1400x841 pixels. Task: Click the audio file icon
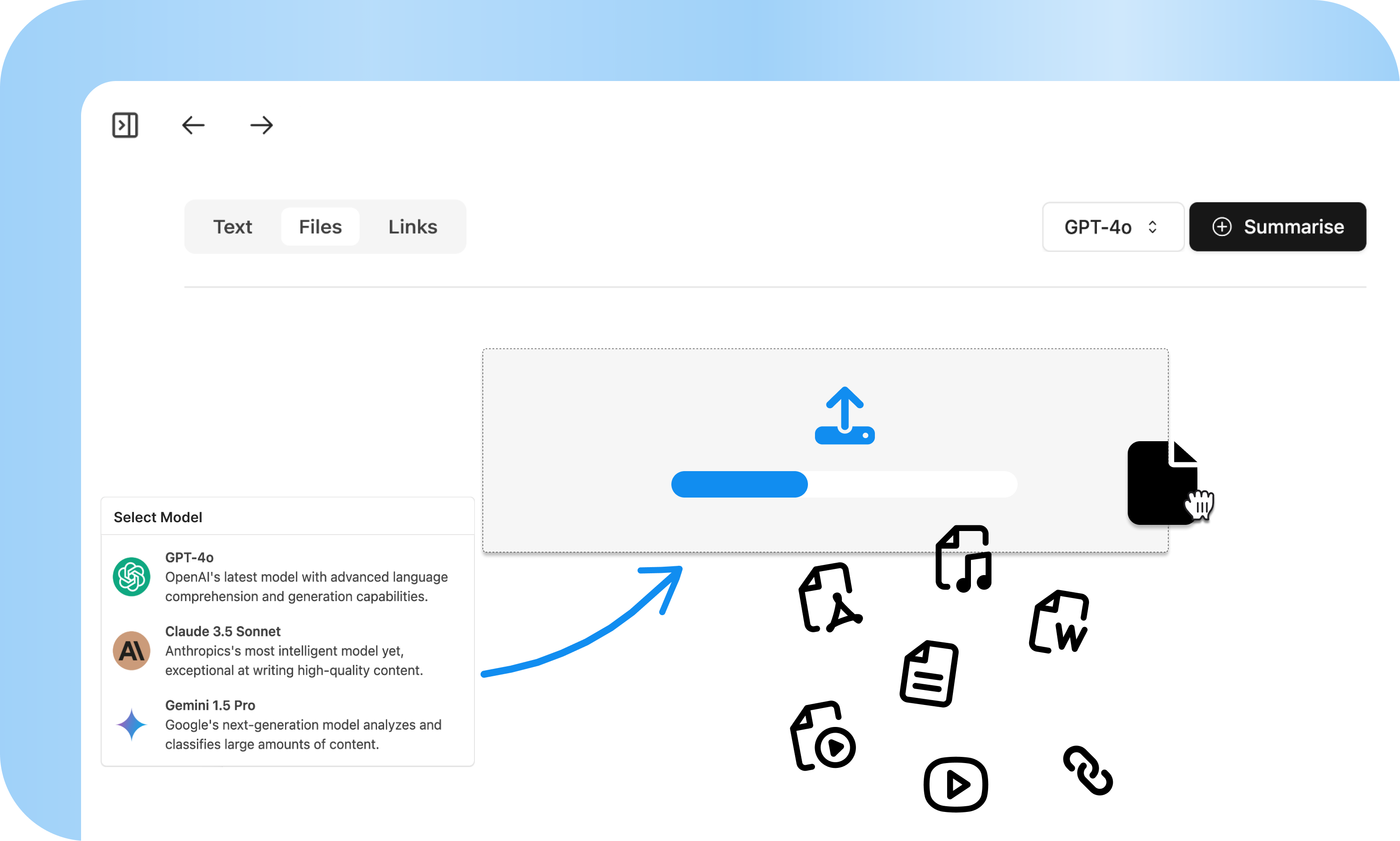pyautogui.click(x=962, y=557)
